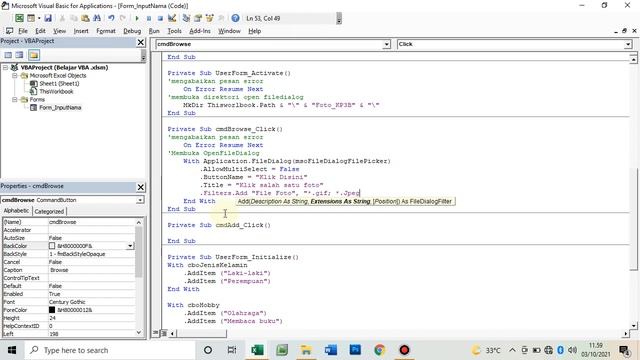Click the View Microsoft Excel toolbar icon
Viewport: 640px width, 360px height.
pos(19,18)
